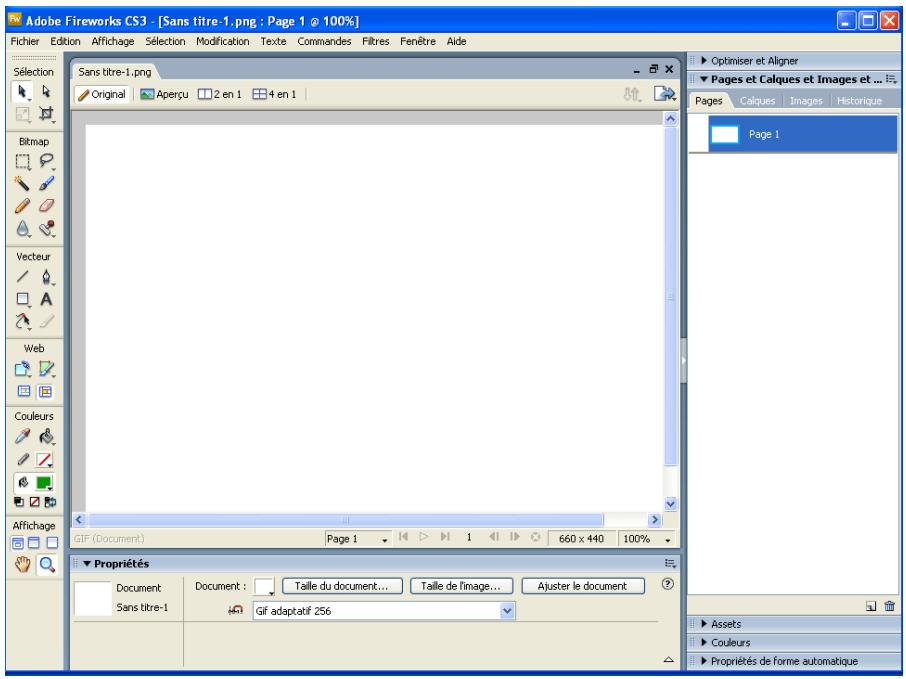The image size is (906, 679).
Task: Hide slices and hotspots
Action: (23, 391)
